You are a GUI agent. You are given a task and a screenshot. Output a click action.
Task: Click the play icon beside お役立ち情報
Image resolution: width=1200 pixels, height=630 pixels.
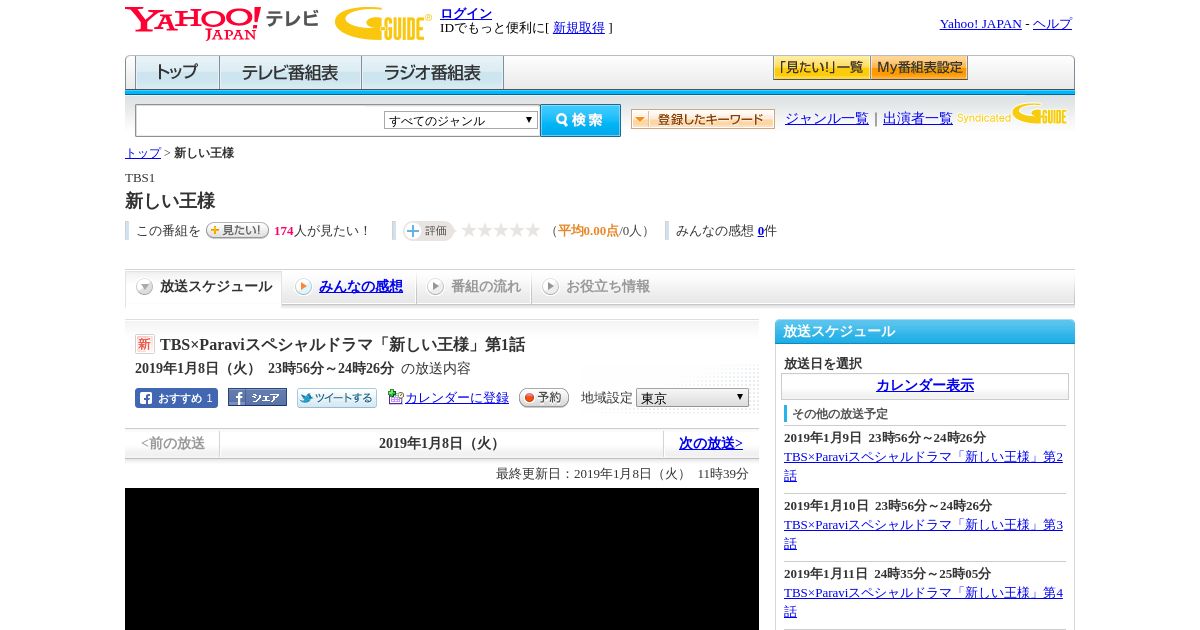click(550, 287)
